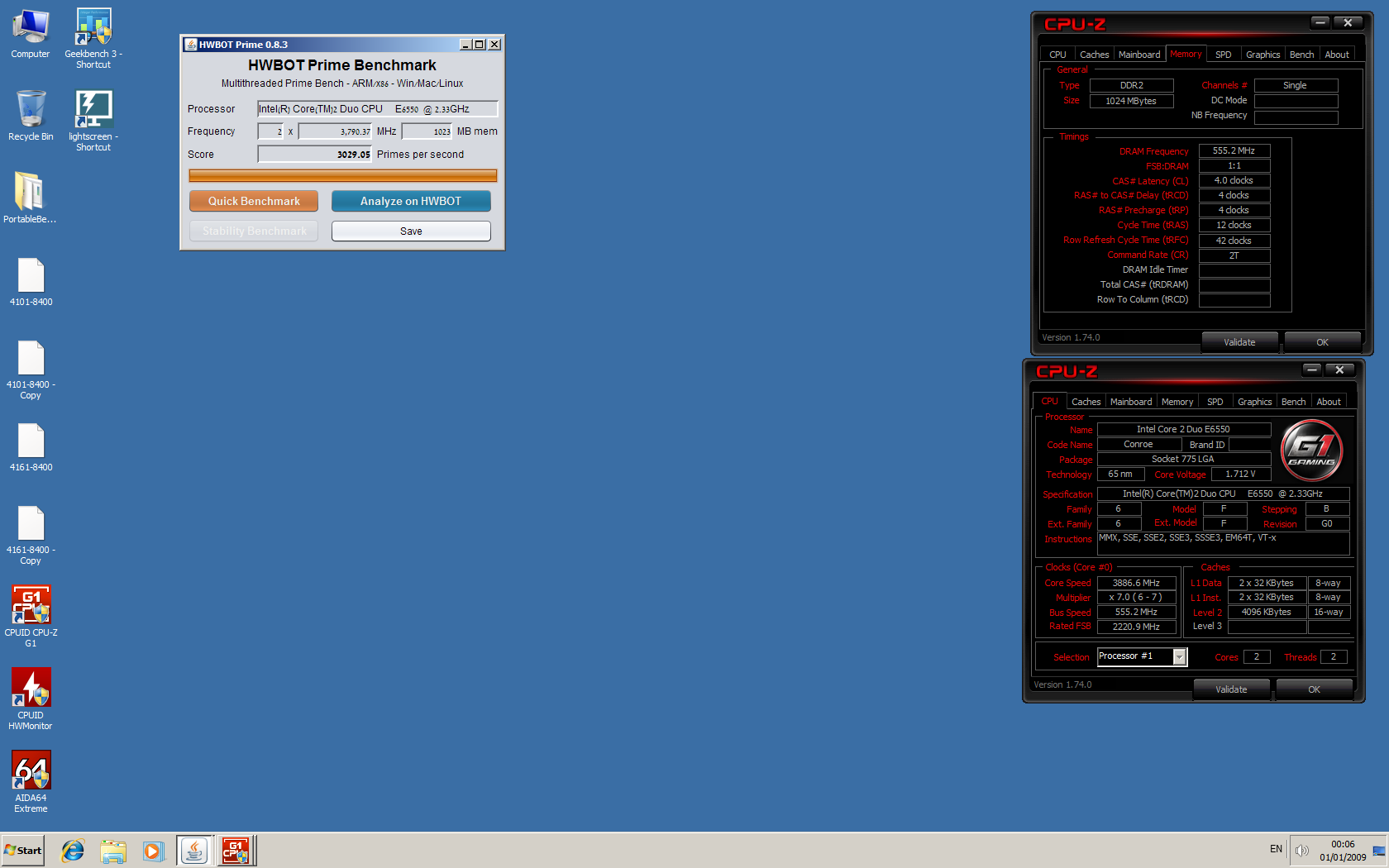Select the 4161-8400 file icon
Image resolution: width=1389 pixels, height=868 pixels.
point(31,447)
